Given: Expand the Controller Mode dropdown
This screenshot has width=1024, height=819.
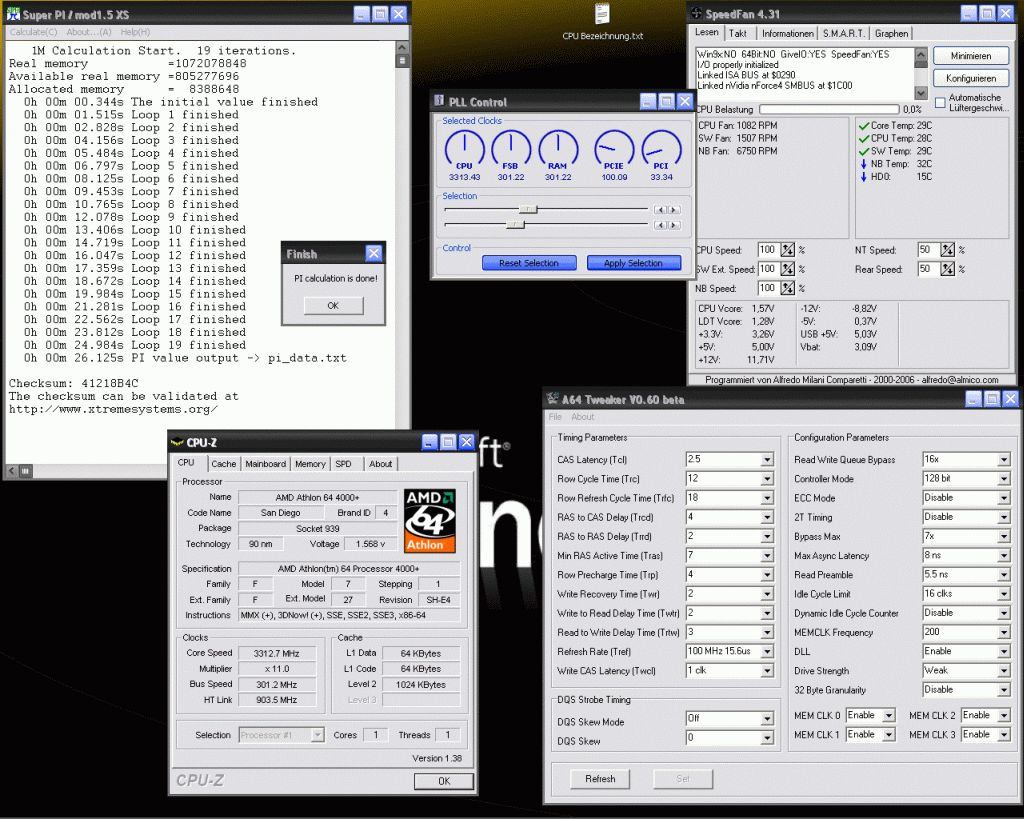Looking at the screenshot, I should click(1004, 479).
